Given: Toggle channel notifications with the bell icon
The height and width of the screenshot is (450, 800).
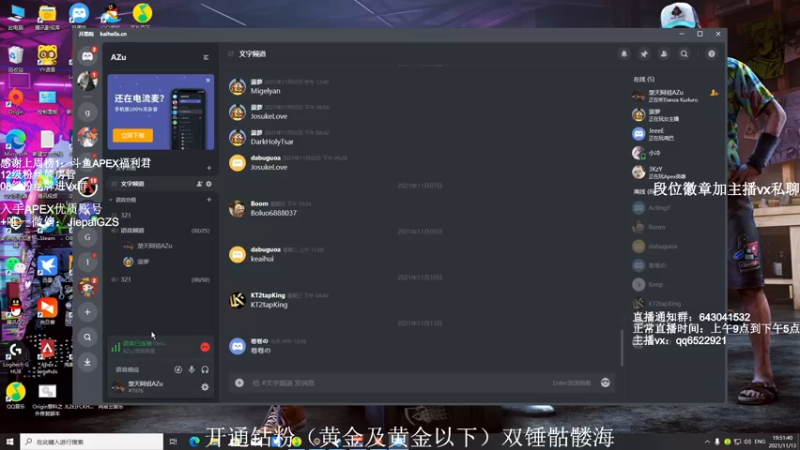Looking at the screenshot, I should (624, 54).
